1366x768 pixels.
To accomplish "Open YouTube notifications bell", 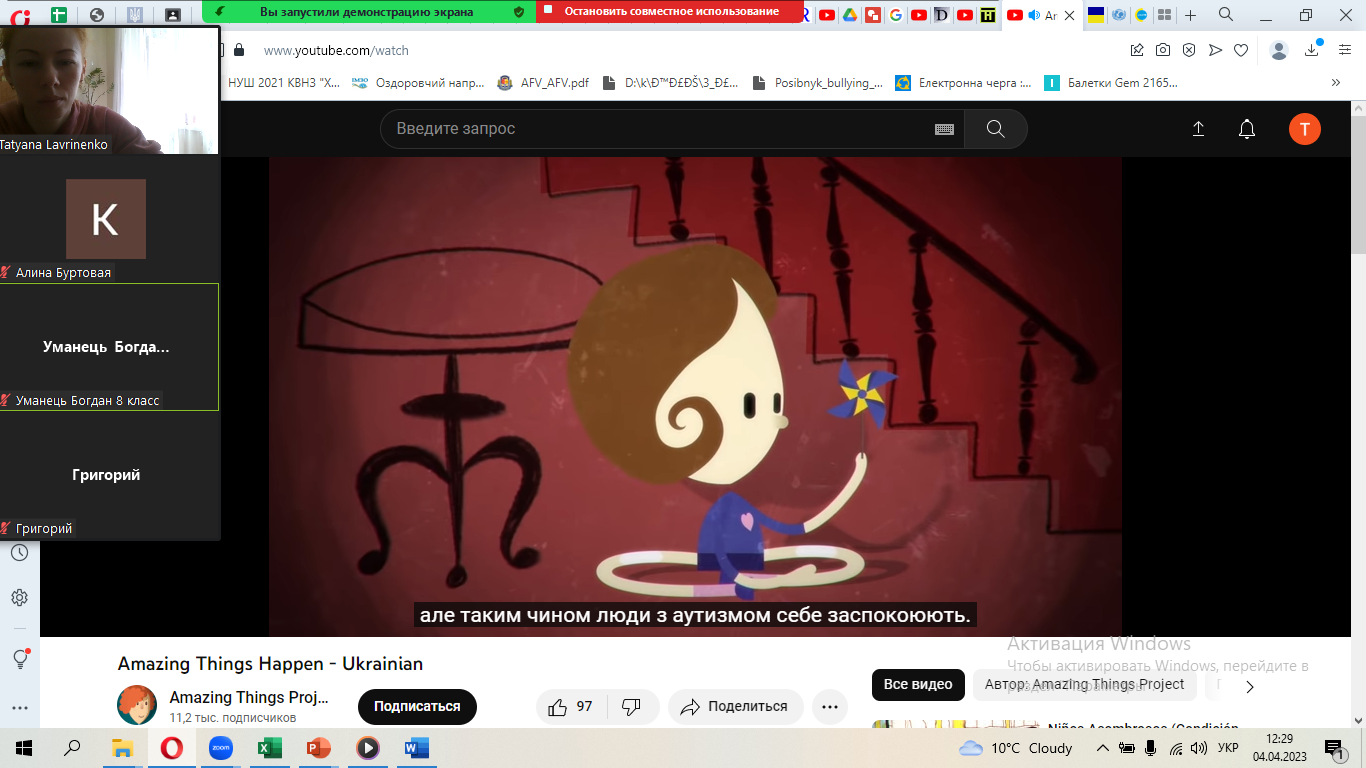I will pos(1247,129).
